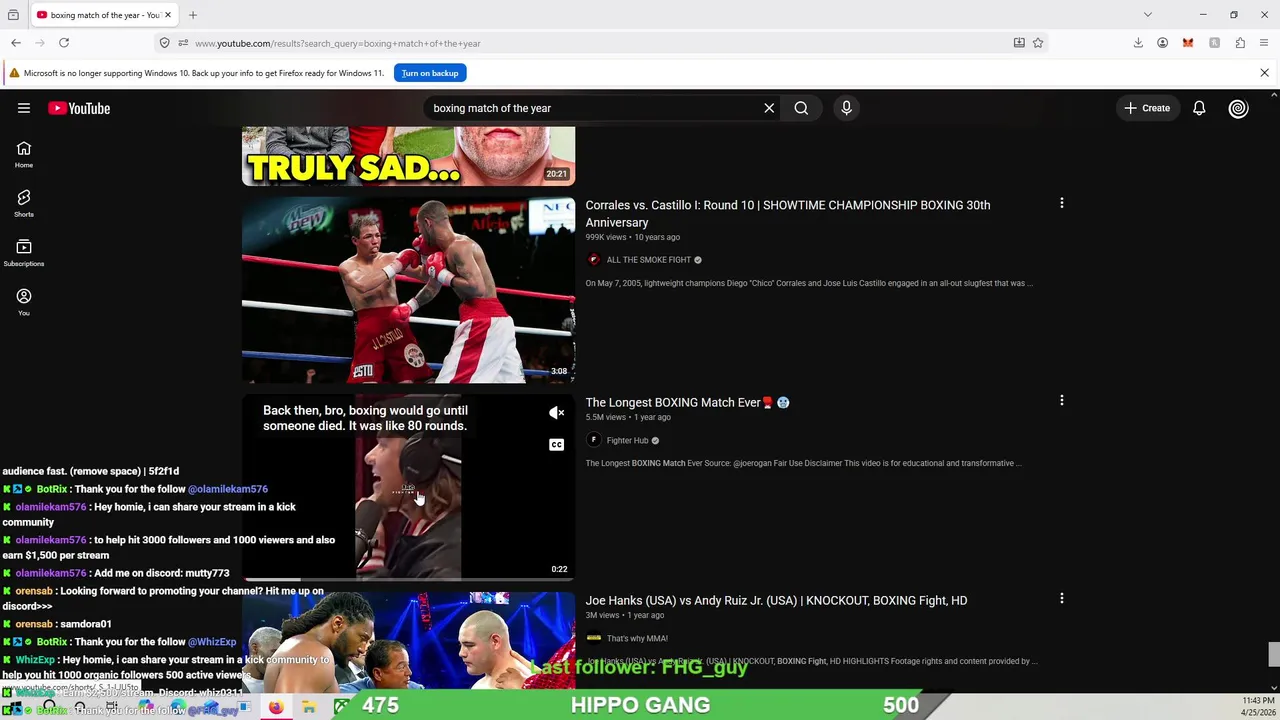Open the Create menu
Screen dimensions: 1280x720
coord(1146,108)
